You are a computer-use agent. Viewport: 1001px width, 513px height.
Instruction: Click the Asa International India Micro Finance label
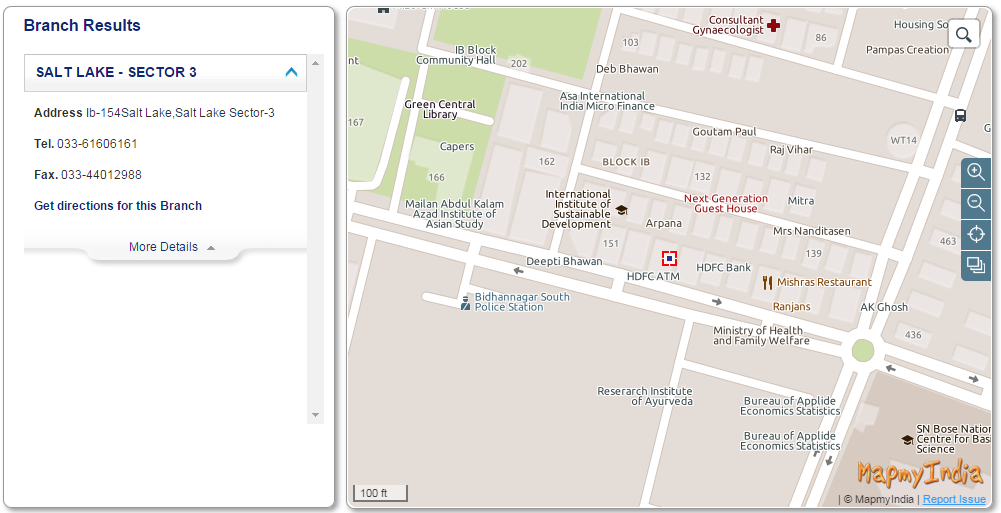[607, 101]
